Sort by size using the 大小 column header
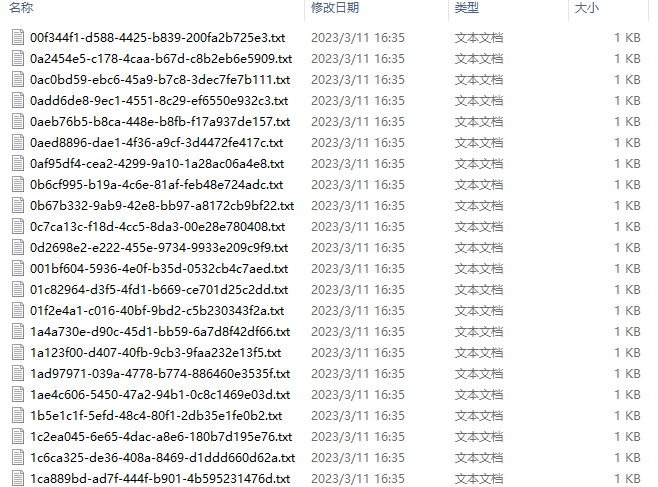Viewport: 658px width, 487px height. [587, 8]
